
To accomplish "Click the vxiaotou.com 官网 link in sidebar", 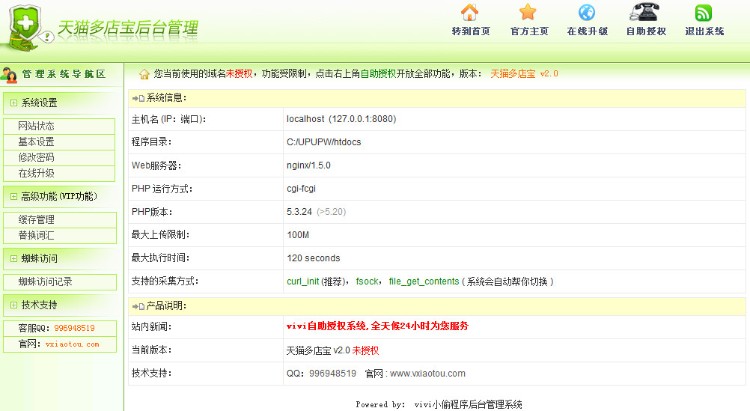I will click(72, 344).
